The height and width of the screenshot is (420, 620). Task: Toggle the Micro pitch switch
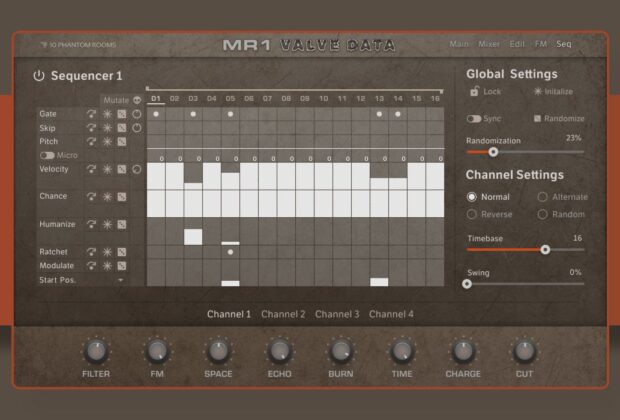point(47,155)
